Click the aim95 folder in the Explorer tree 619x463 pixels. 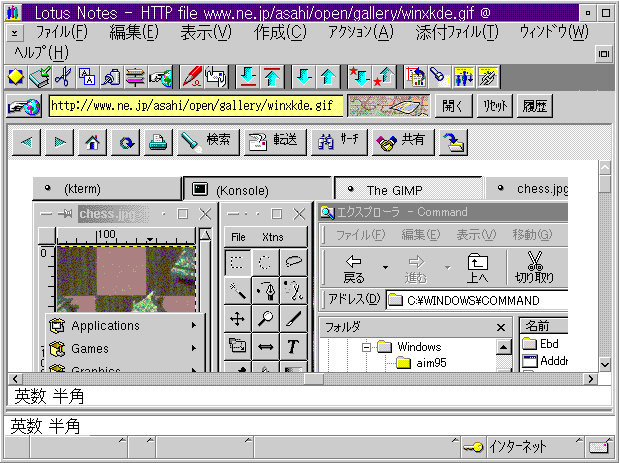coord(422,363)
